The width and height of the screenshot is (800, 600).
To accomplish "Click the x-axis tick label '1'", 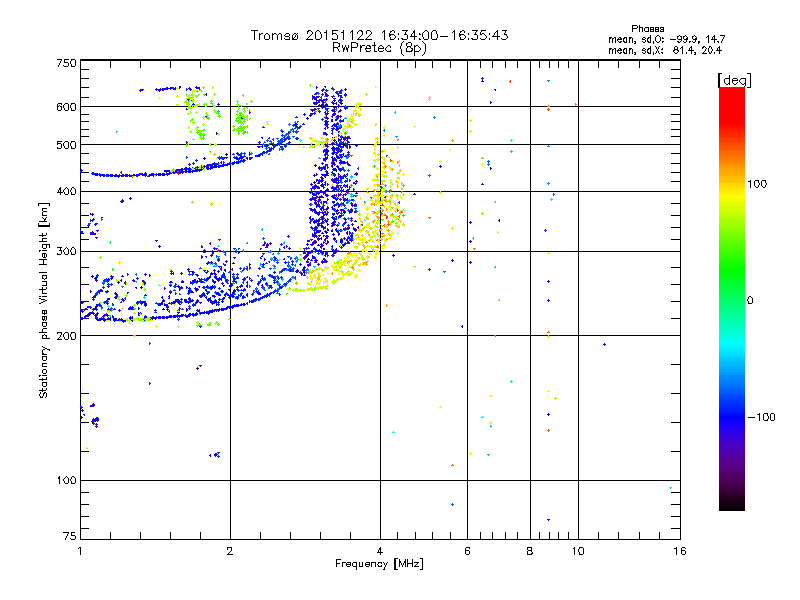I will tap(80, 551).
